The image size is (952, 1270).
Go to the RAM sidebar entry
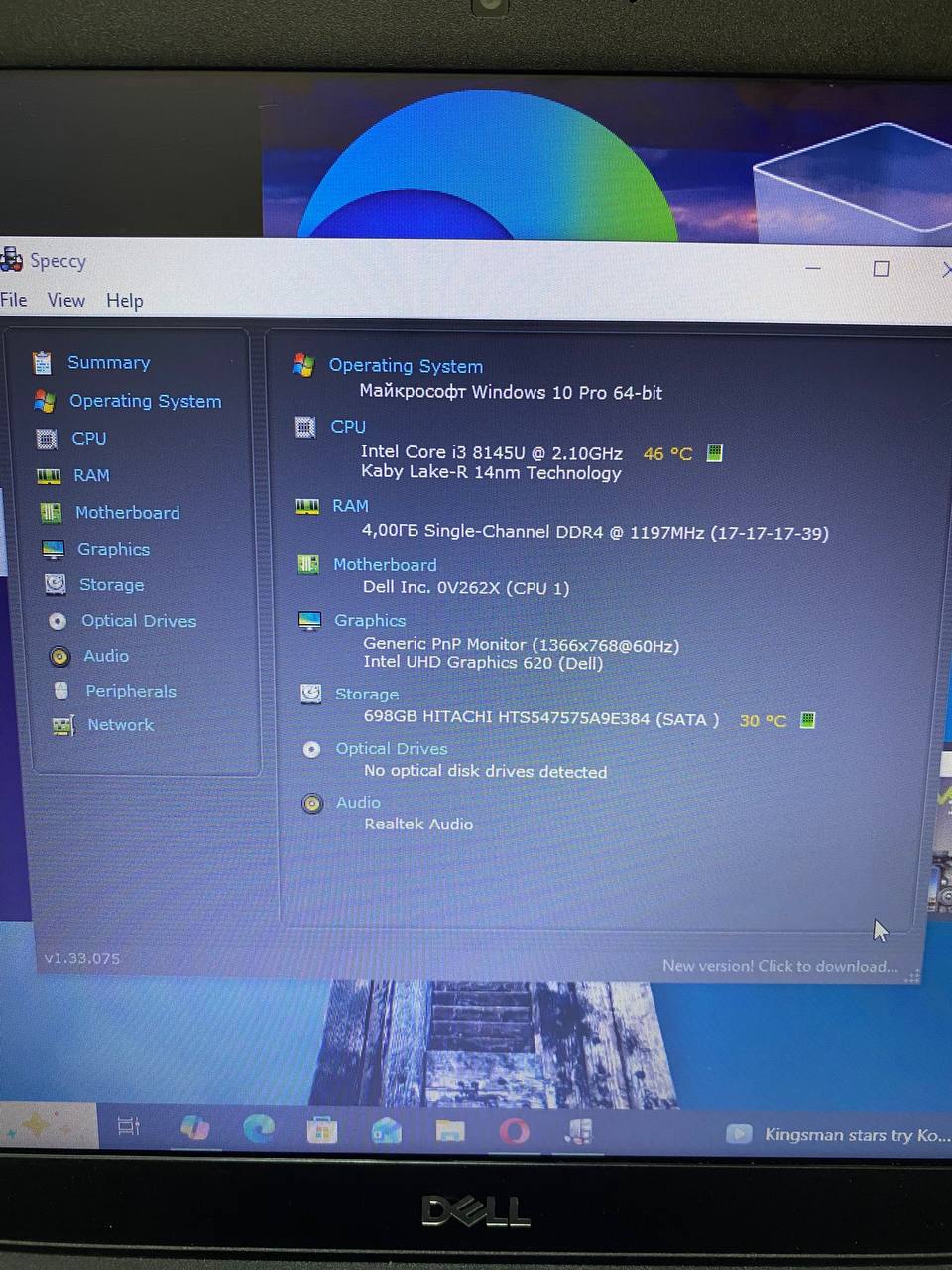point(91,475)
